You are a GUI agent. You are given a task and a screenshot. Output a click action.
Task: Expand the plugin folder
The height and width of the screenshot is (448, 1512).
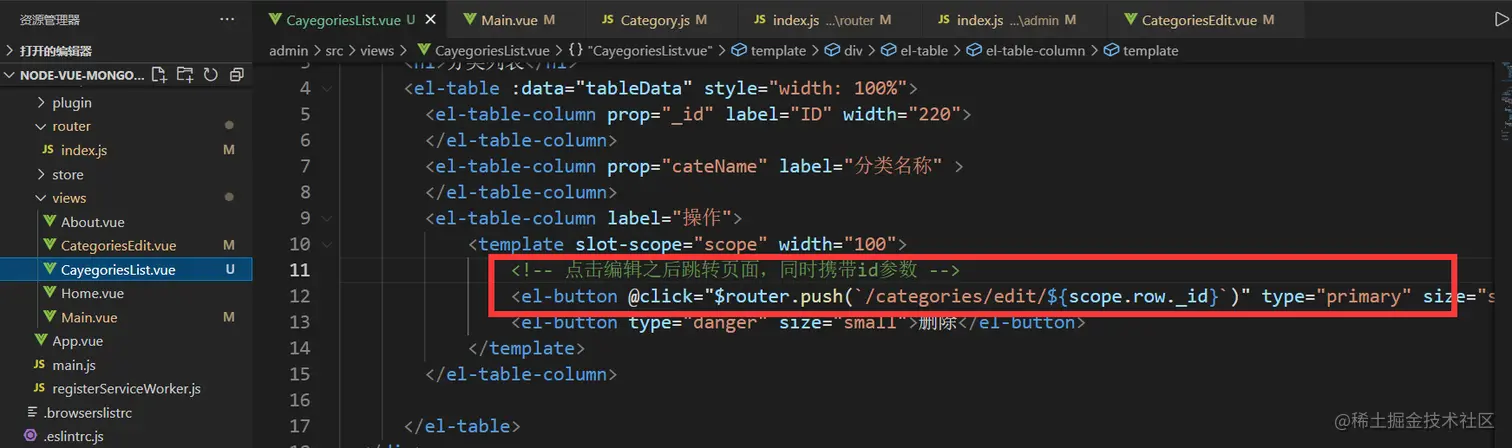tap(41, 102)
